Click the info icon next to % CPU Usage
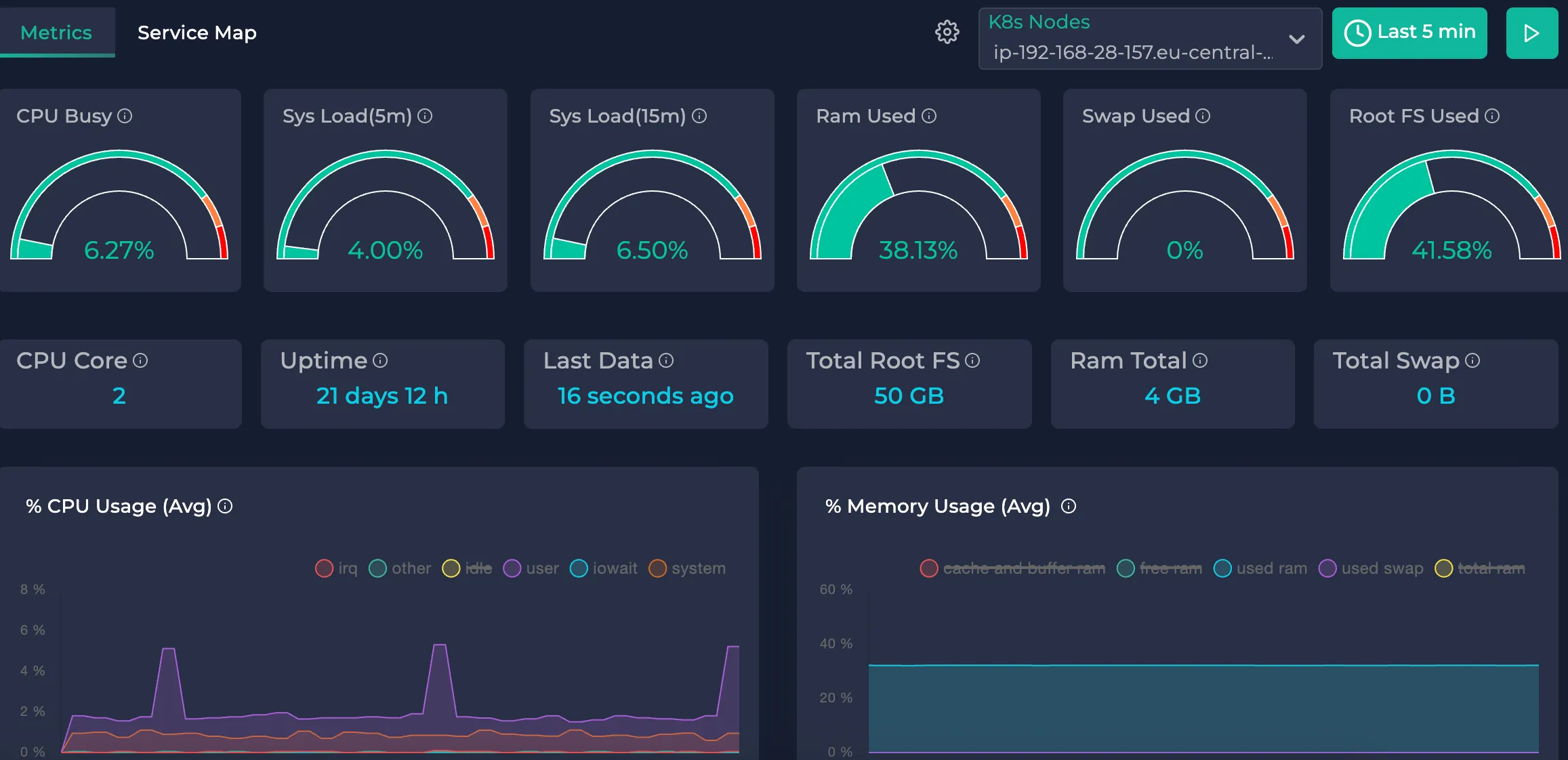The height and width of the screenshot is (760, 1568). (x=226, y=506)
